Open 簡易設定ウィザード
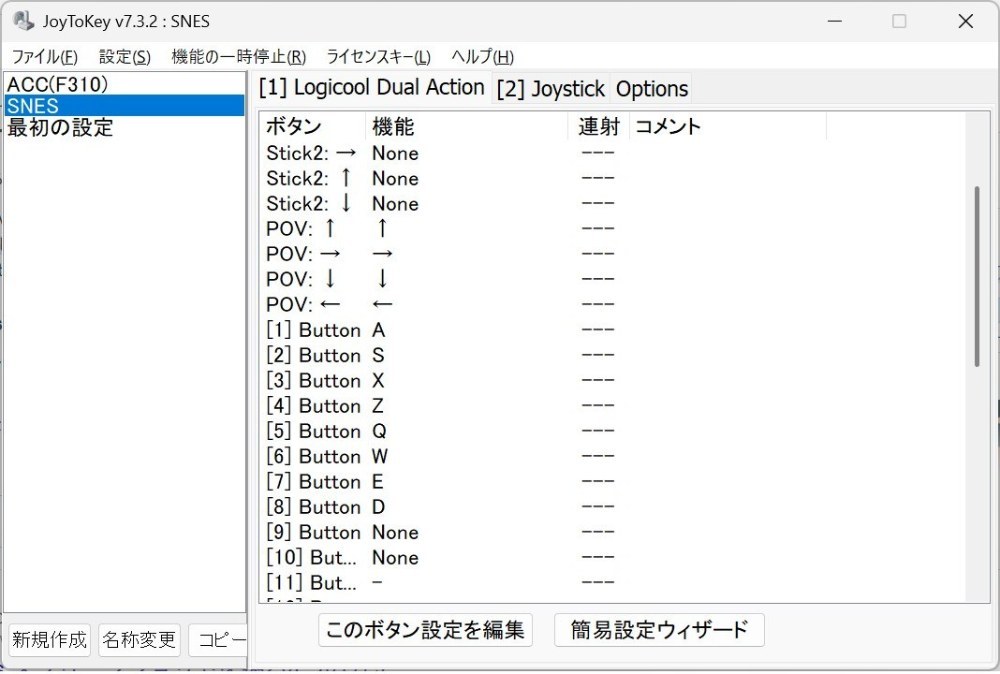 [x=659, y=630]
